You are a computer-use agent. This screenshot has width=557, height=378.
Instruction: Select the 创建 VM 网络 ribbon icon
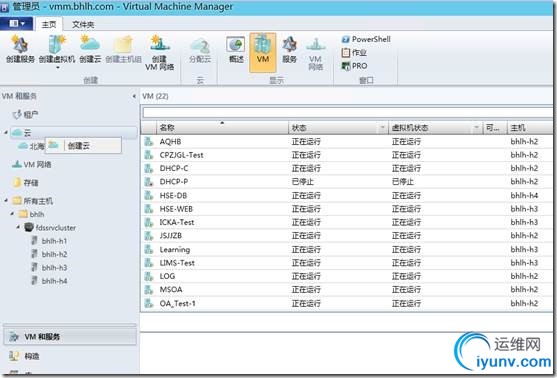[x=159, y=53]
